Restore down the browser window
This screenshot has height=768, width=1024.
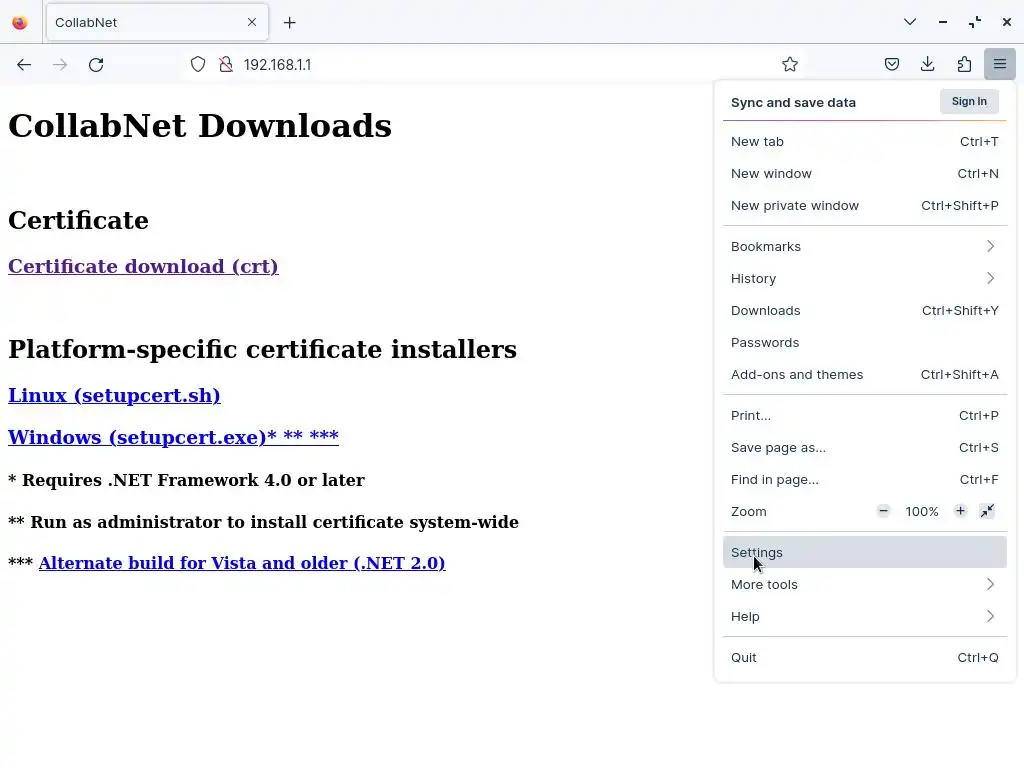point(975,22)
